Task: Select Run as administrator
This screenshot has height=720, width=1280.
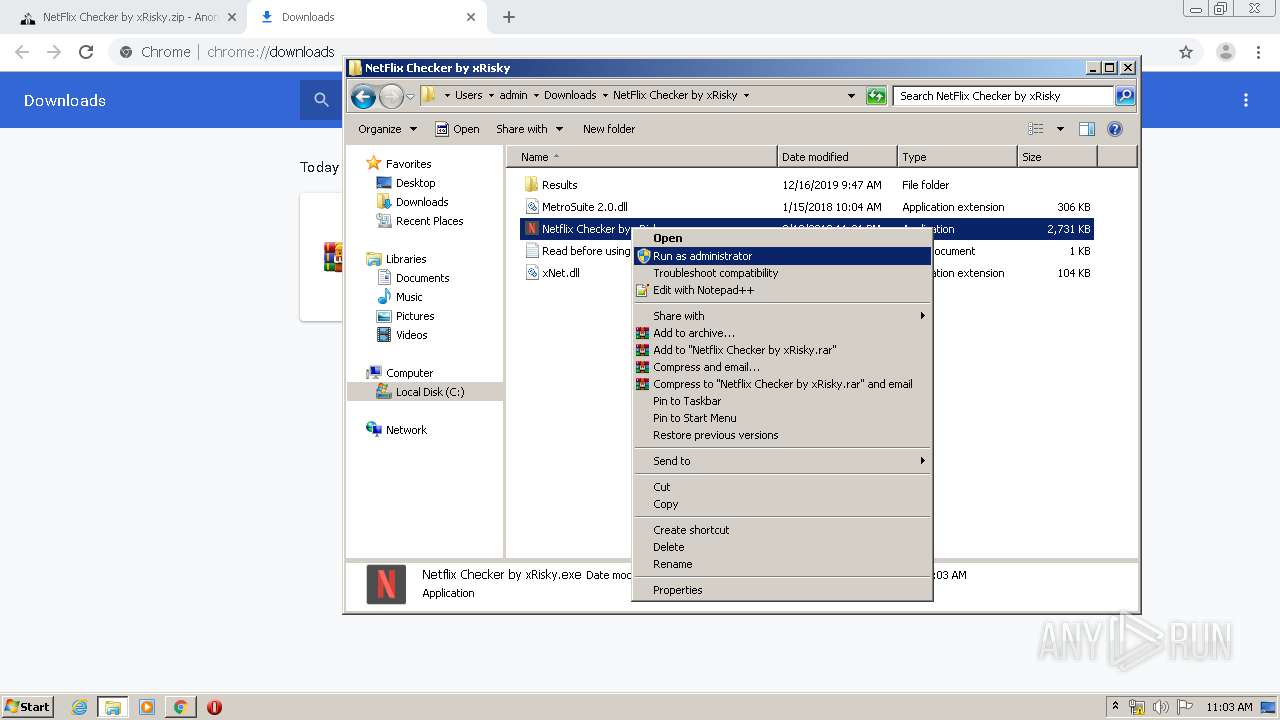Action: (x=783, y=256)
